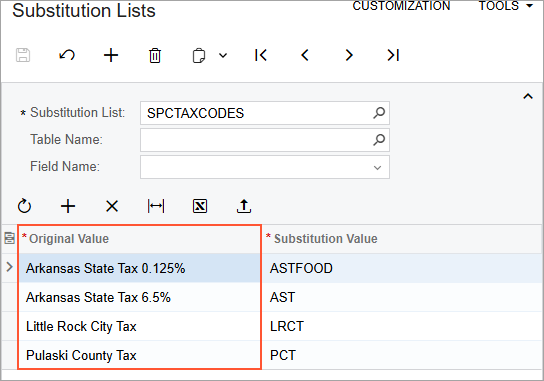The width and height of the screenshot is (544, 381).
Task: Delete the record using the trash icon
Action: 155,56
